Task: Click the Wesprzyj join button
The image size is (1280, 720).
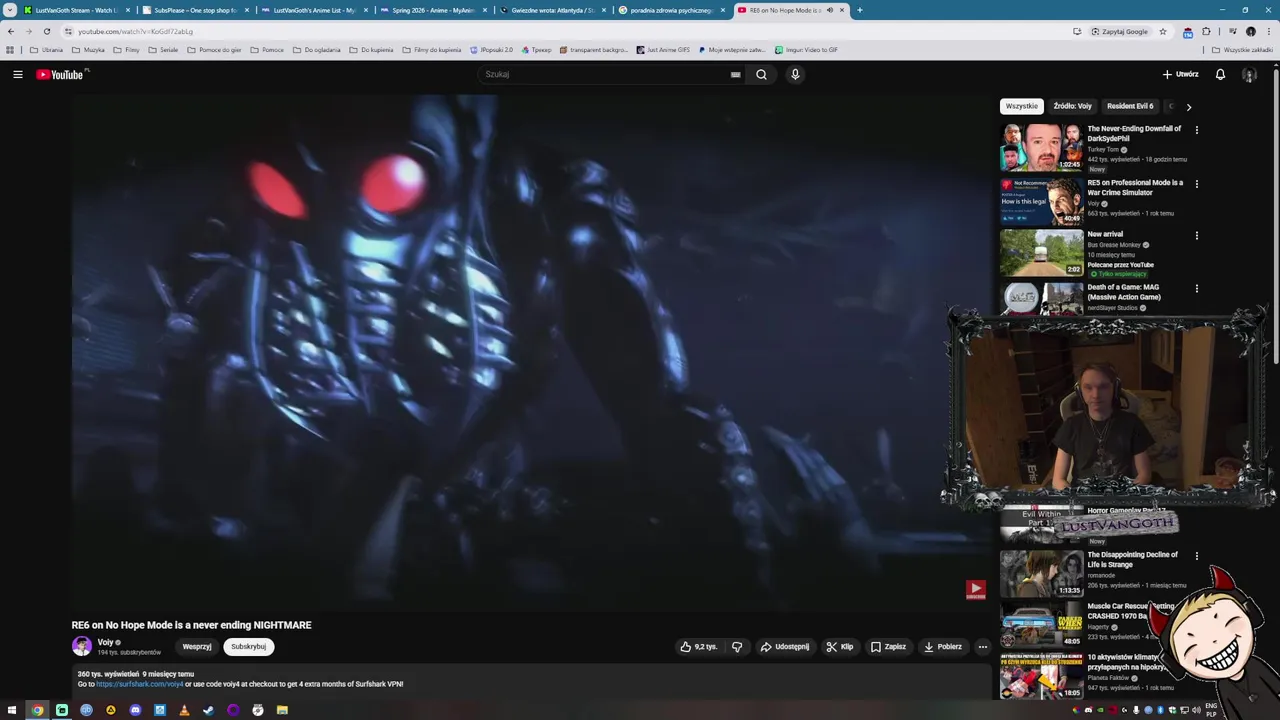Action: (x=197, y=647)
